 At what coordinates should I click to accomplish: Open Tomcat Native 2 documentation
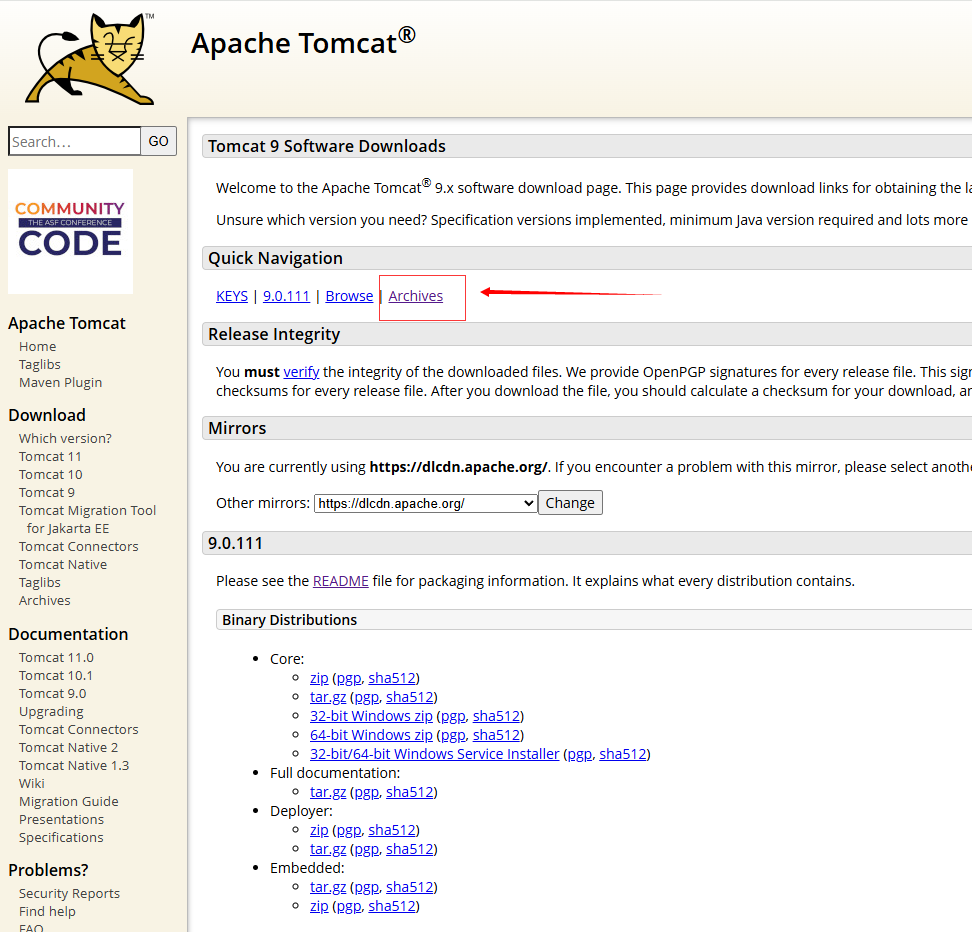69,747
